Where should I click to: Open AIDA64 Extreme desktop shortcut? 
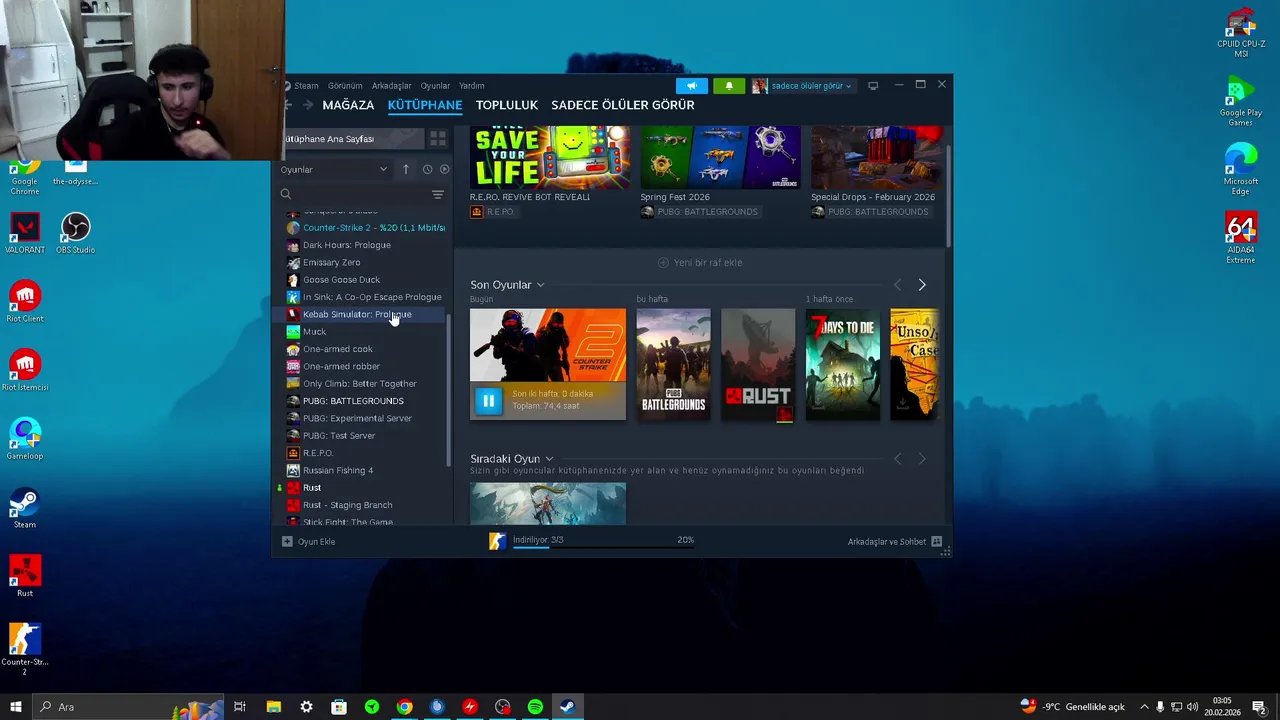point(1241,238)
